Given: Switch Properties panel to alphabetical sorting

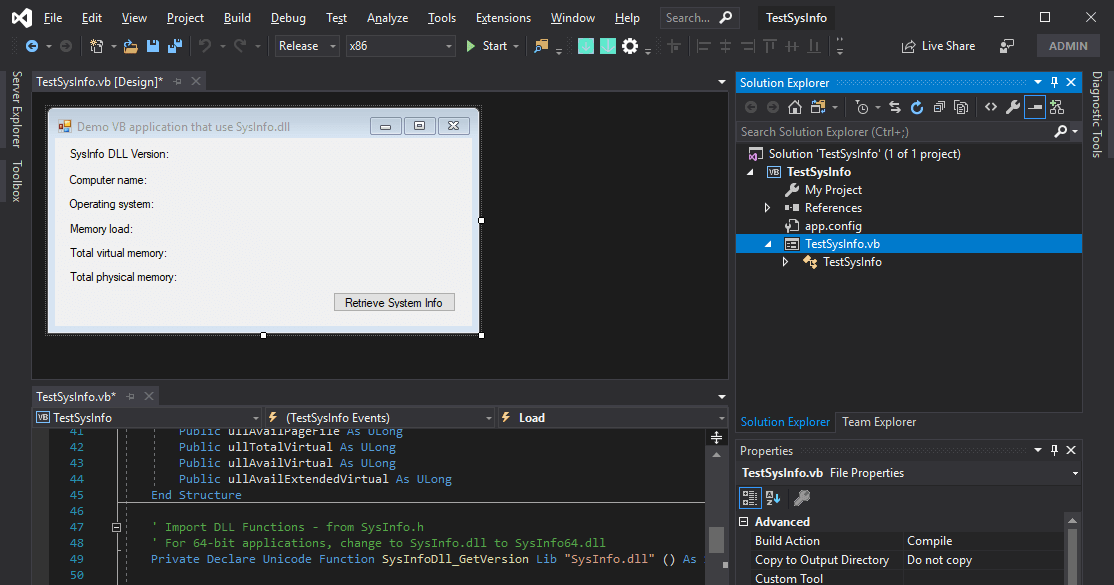Looking at the screenshot, I should pyautogui.click(x=772, y=497).
